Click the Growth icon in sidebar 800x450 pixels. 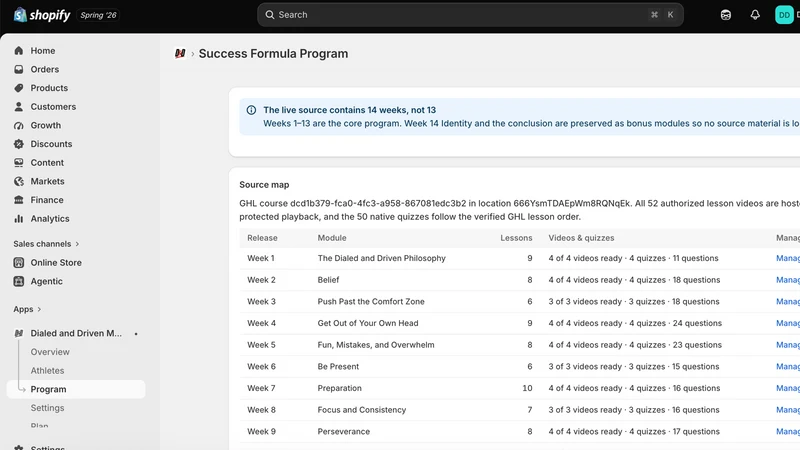pos(19,125)
